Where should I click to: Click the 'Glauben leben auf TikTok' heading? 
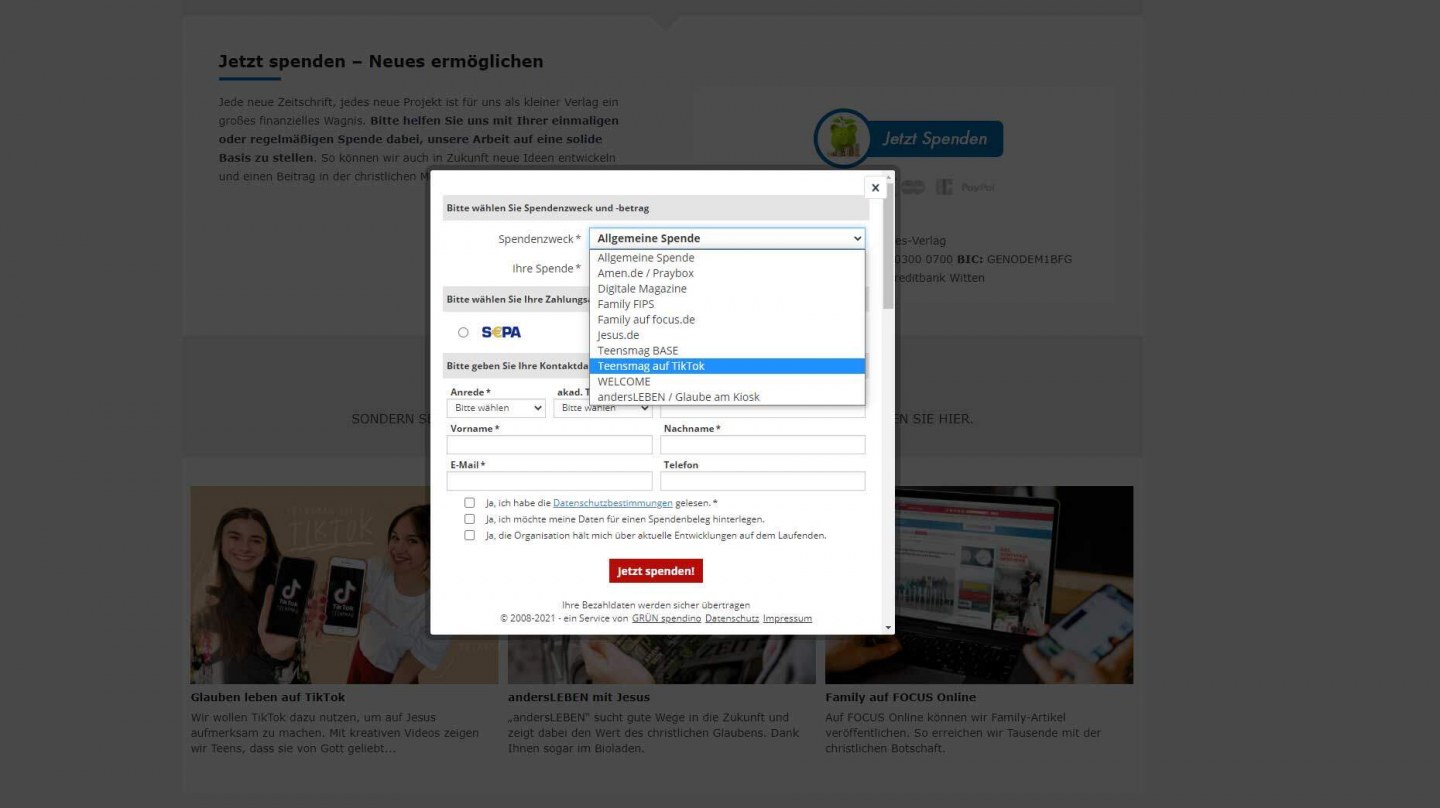click(x=268, y=697)
